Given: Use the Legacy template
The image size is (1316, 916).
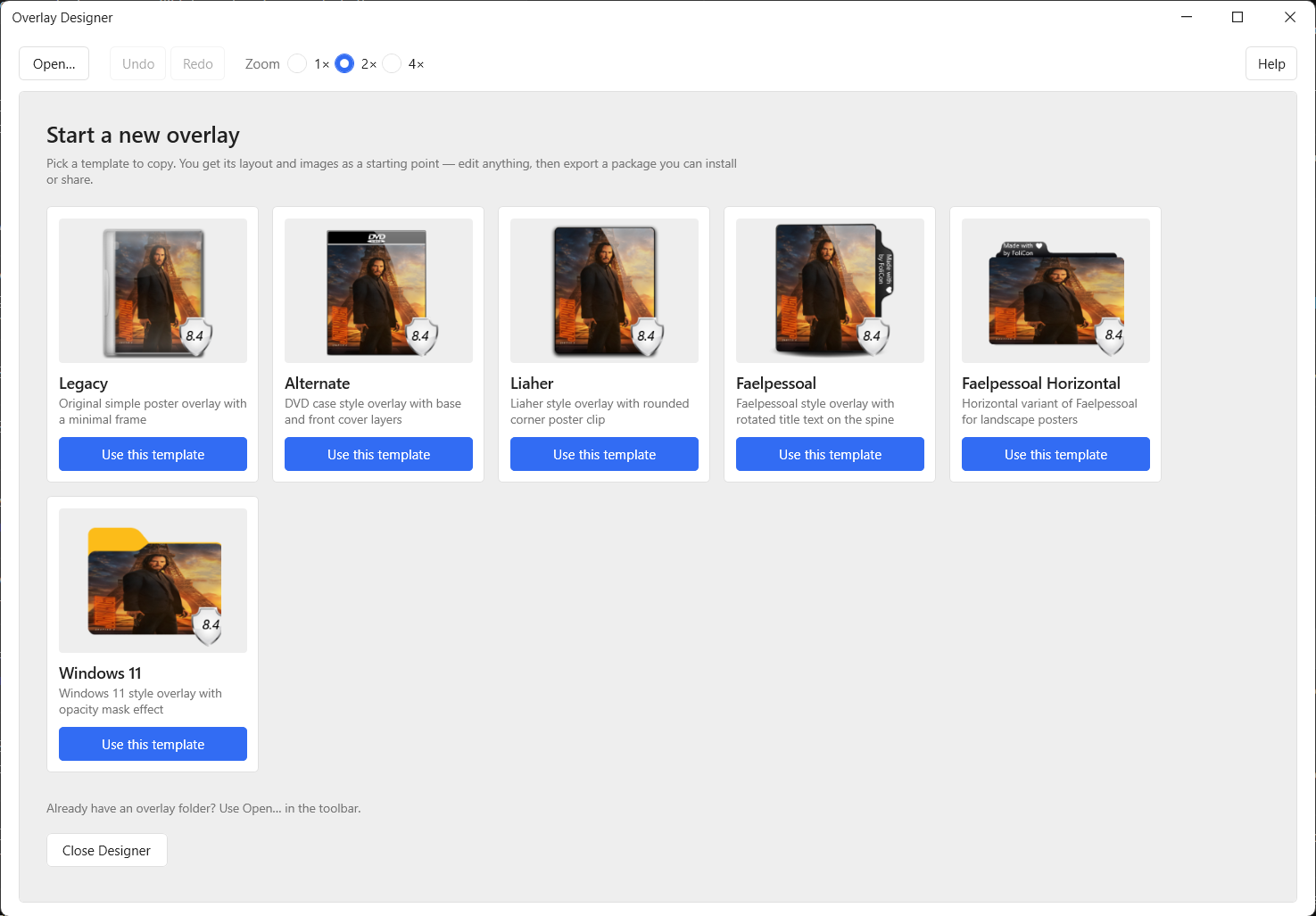Looking at the screenshot, I should point(153,454).
